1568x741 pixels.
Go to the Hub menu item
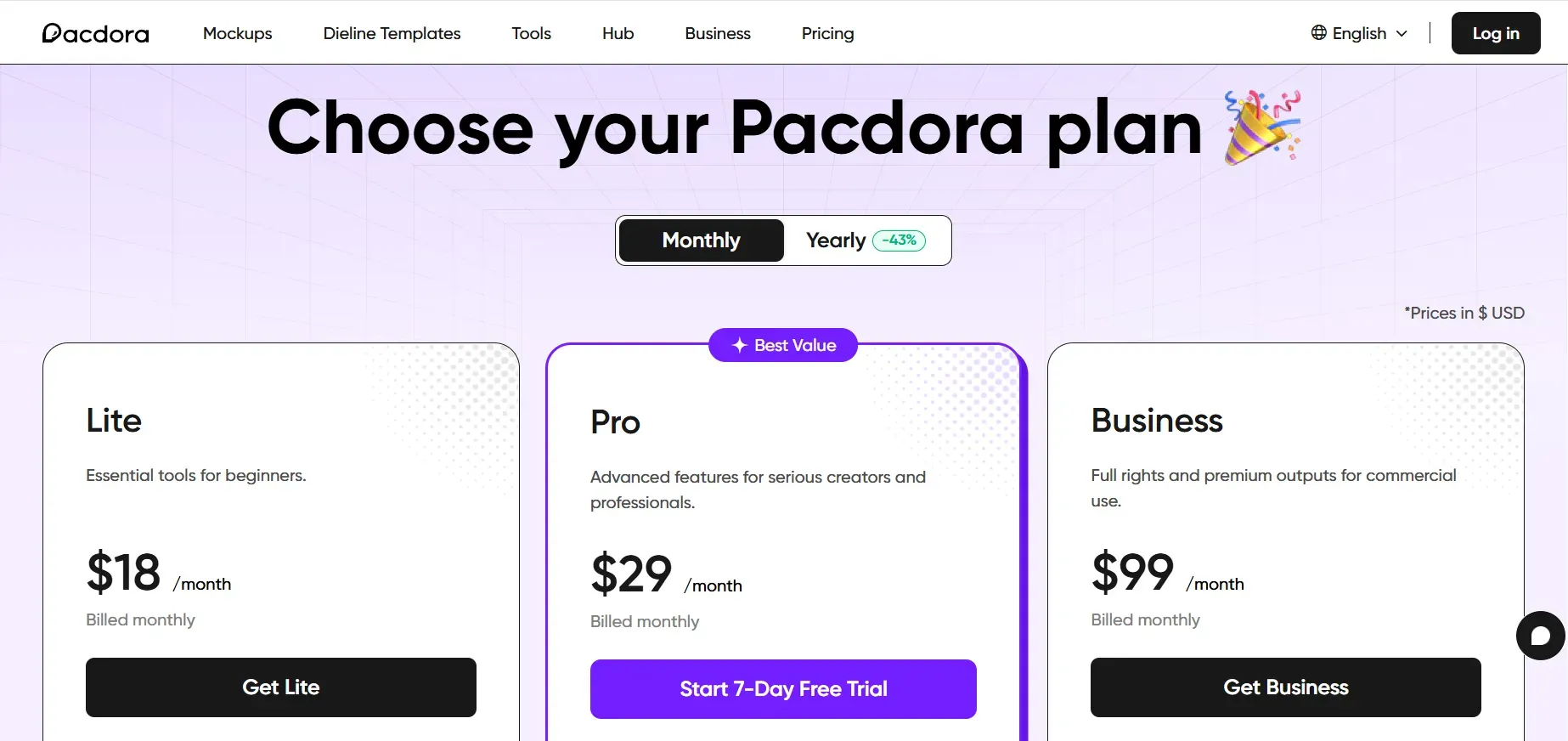point(618,33)
